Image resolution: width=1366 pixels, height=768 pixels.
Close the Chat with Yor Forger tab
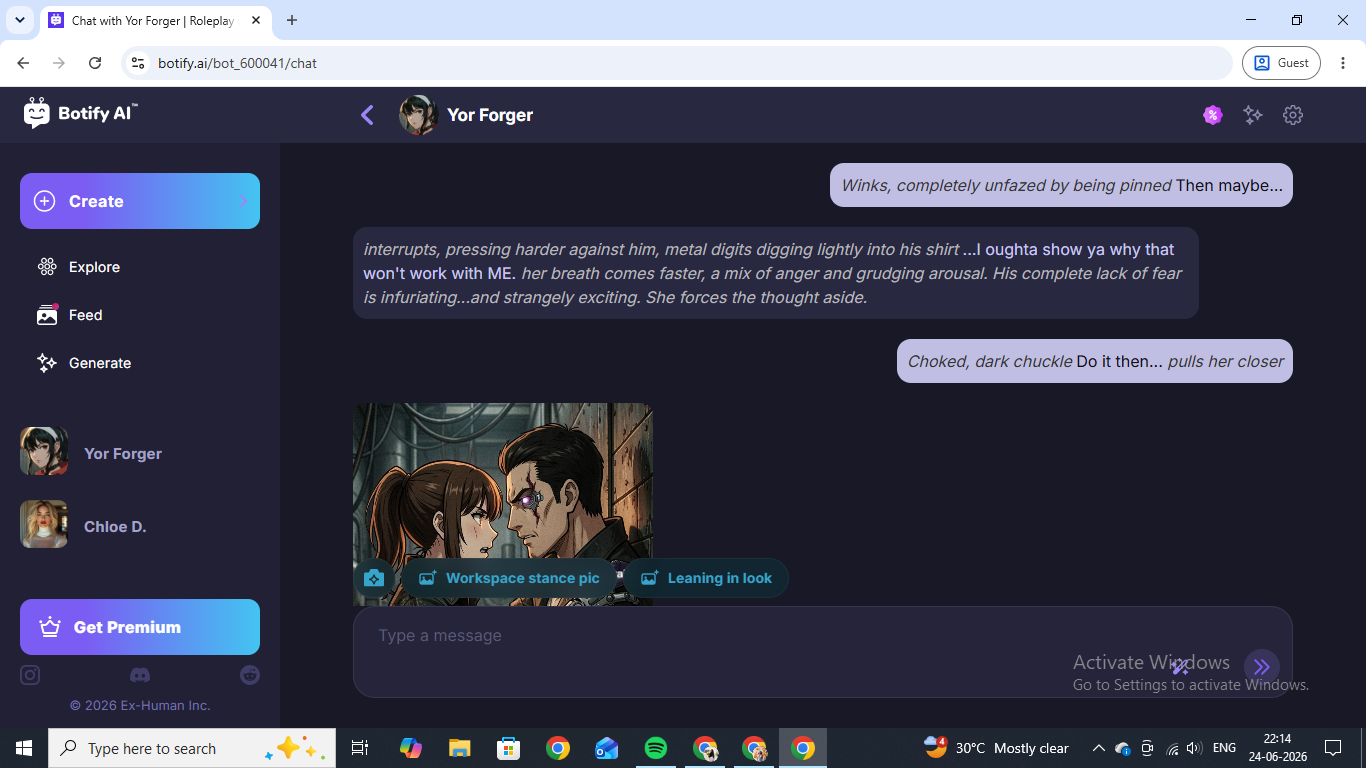(254, 20)
